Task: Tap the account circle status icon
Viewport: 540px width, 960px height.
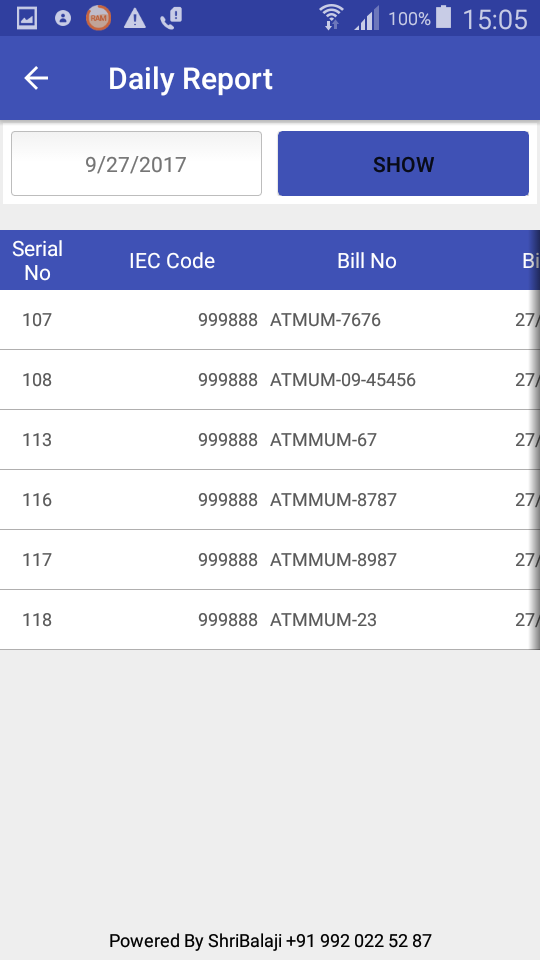Action: click(x=62, y=18)
